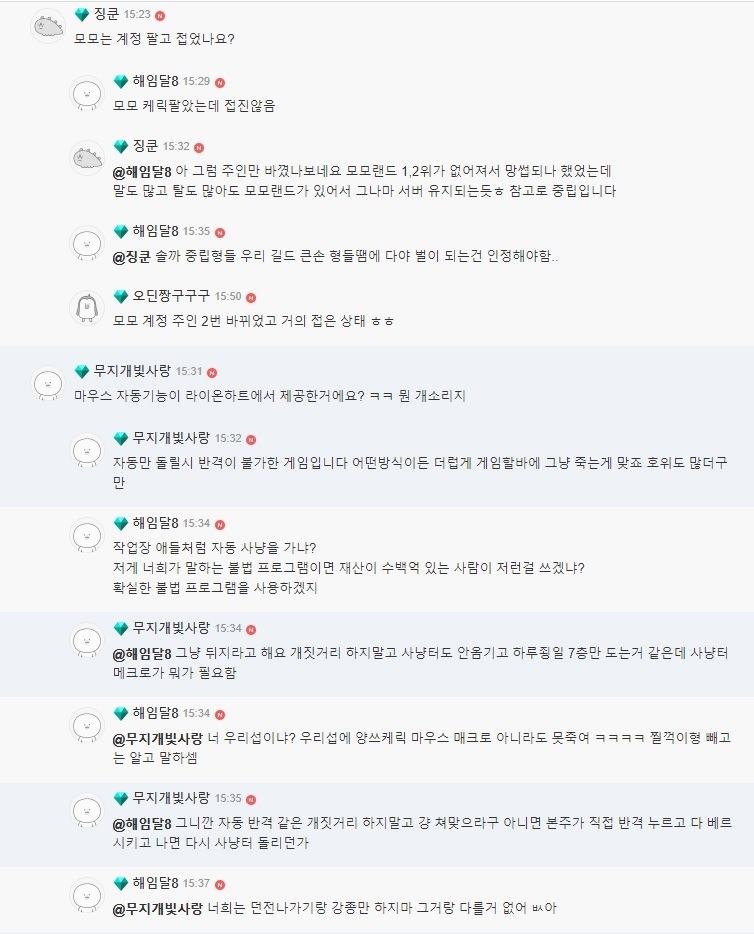Click the diamond badge on 징쿤's 15:23 comment

(82, 15)
